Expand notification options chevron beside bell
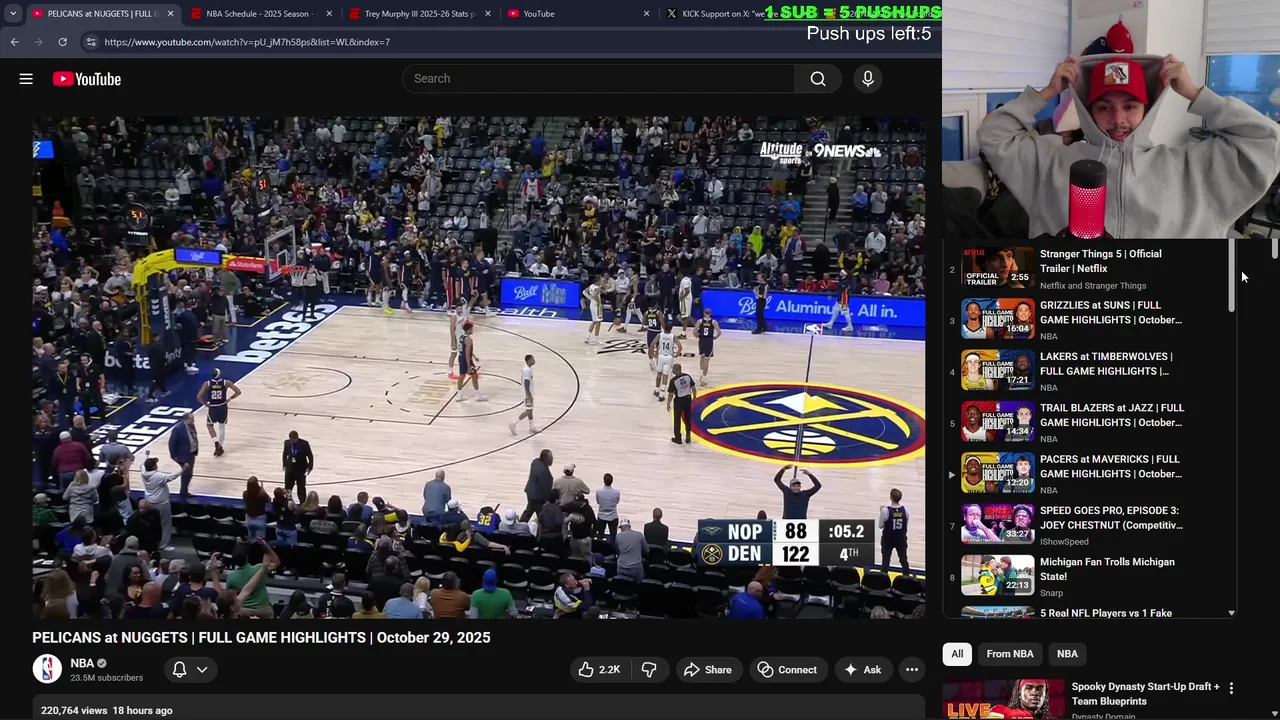Viewport: 1280px width, 720px height. pos(202,670)
